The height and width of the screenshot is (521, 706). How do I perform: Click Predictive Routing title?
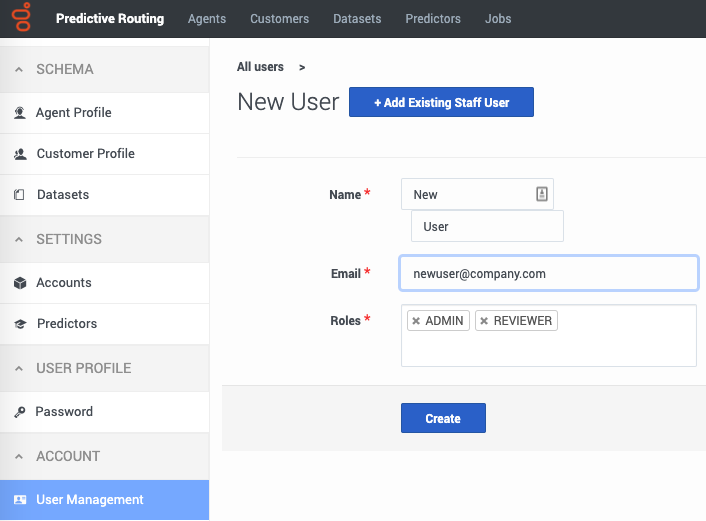pos(110,18)
